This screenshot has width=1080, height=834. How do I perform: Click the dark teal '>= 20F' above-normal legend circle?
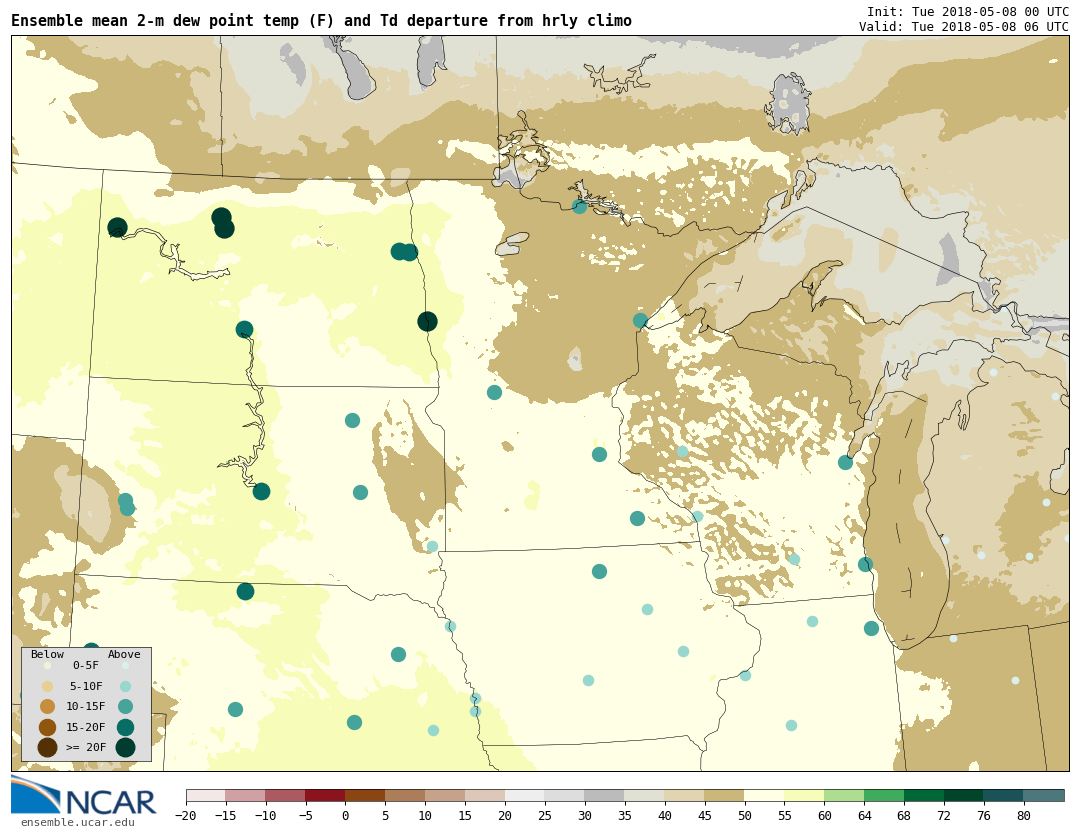tap(125, 747)
